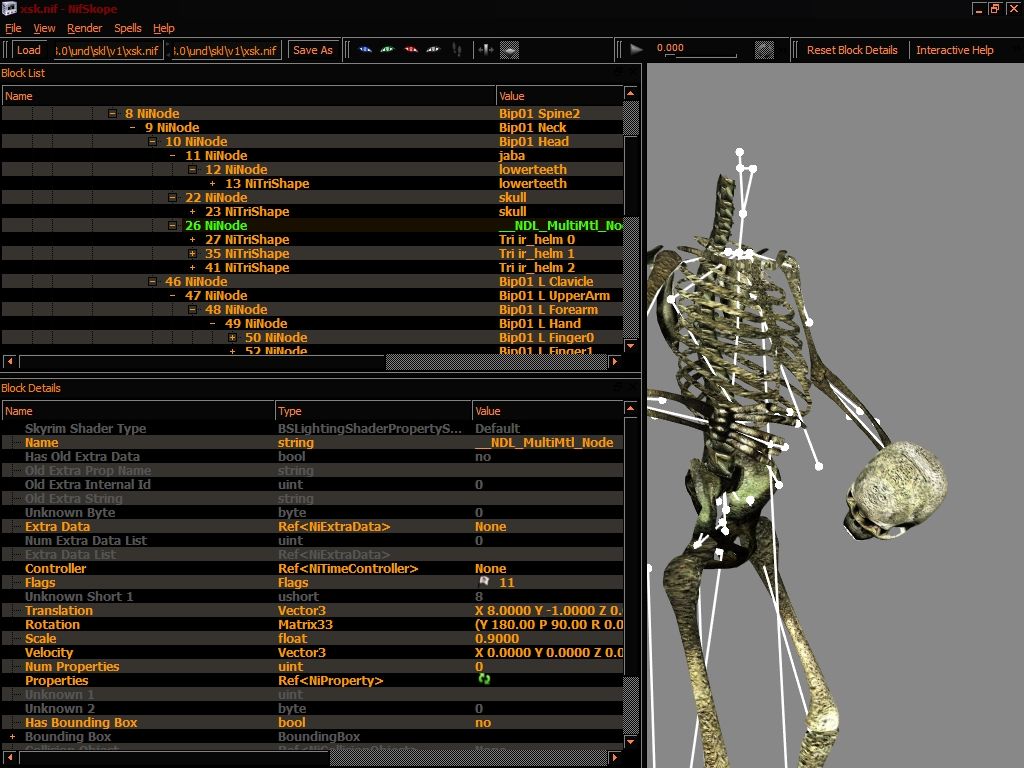Screen dimensions: 1024x768
Task: Click the Save As button
Action: [313, 50]
